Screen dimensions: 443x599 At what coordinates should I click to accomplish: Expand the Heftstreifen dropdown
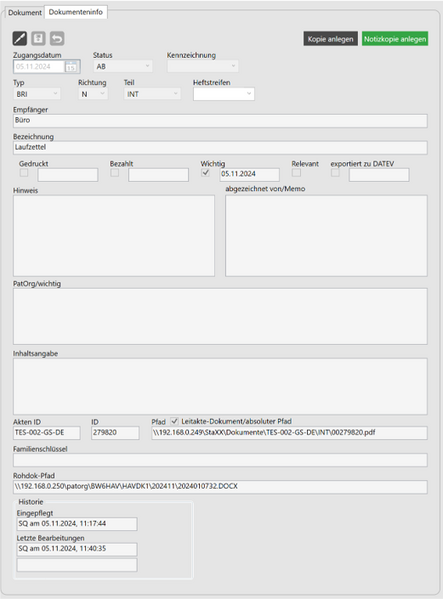[x=224, y=94]
